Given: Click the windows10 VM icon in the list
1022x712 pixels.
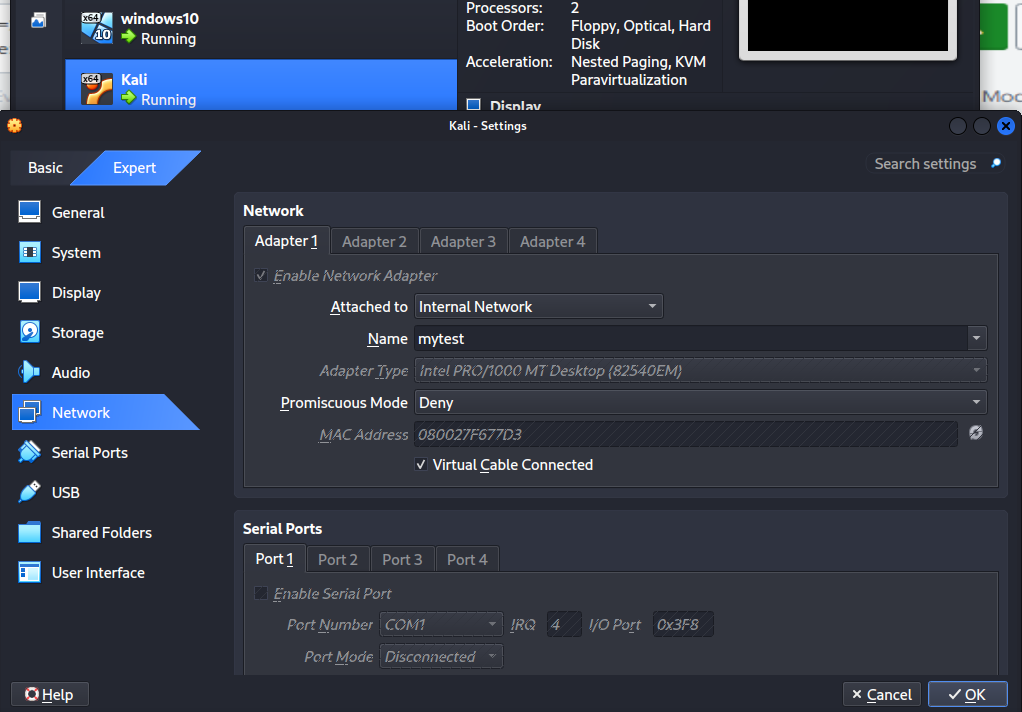Looking at the screenshot, I should pyautogui.click(x=96, y=28).
